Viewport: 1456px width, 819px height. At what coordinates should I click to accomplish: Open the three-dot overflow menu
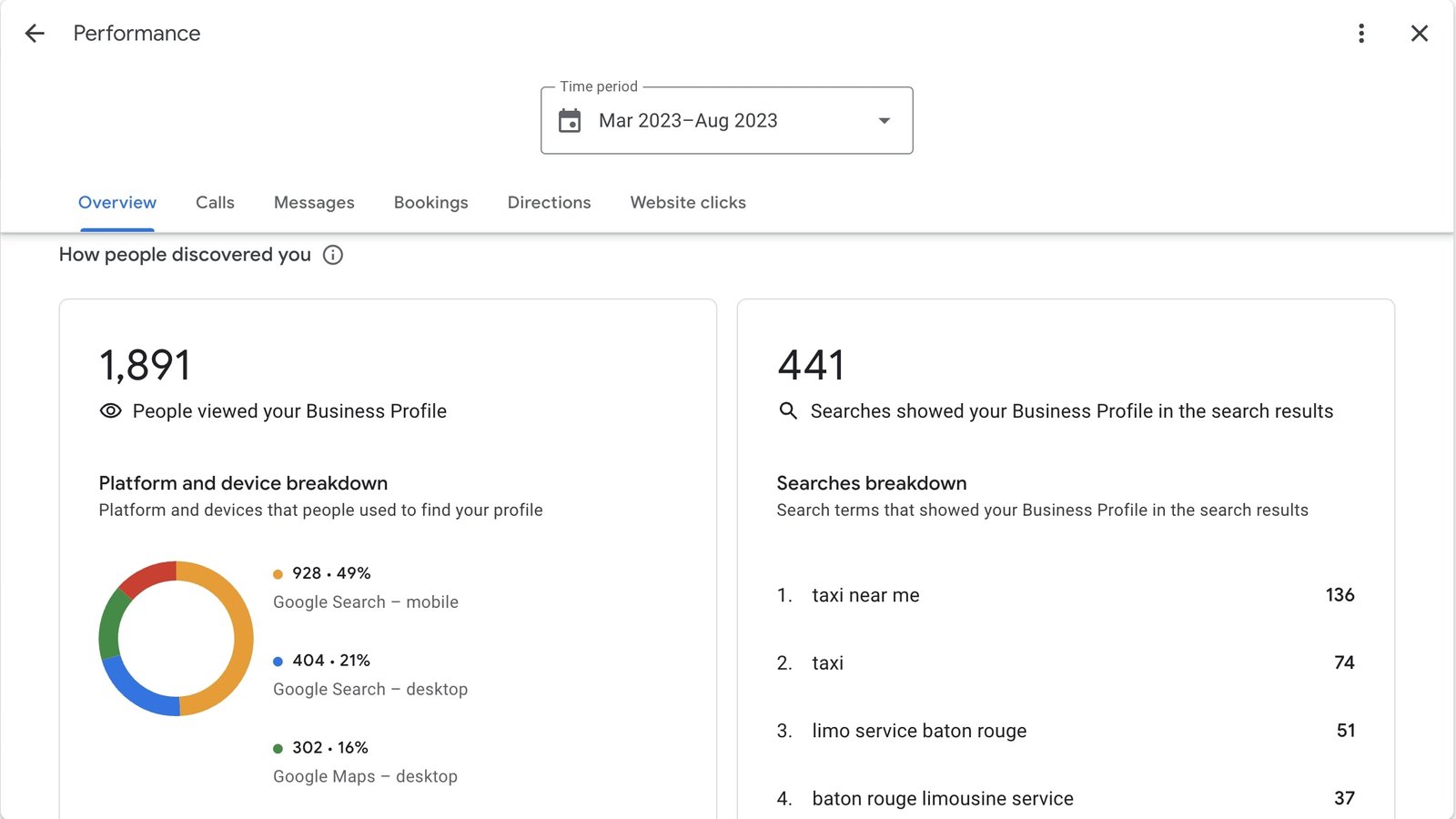coord(1361,34)
